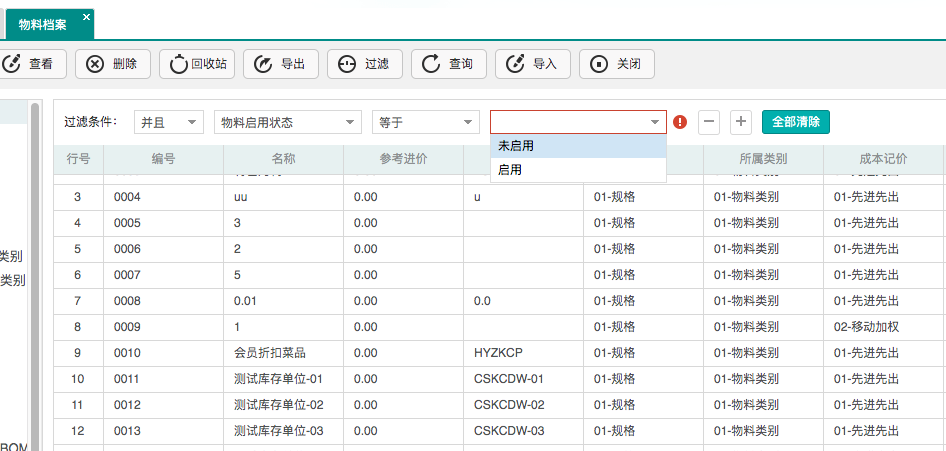Viewport: 946px width, 451px height.
Task: Click the 全部清除 clear all button
Action: pos(795,122)
